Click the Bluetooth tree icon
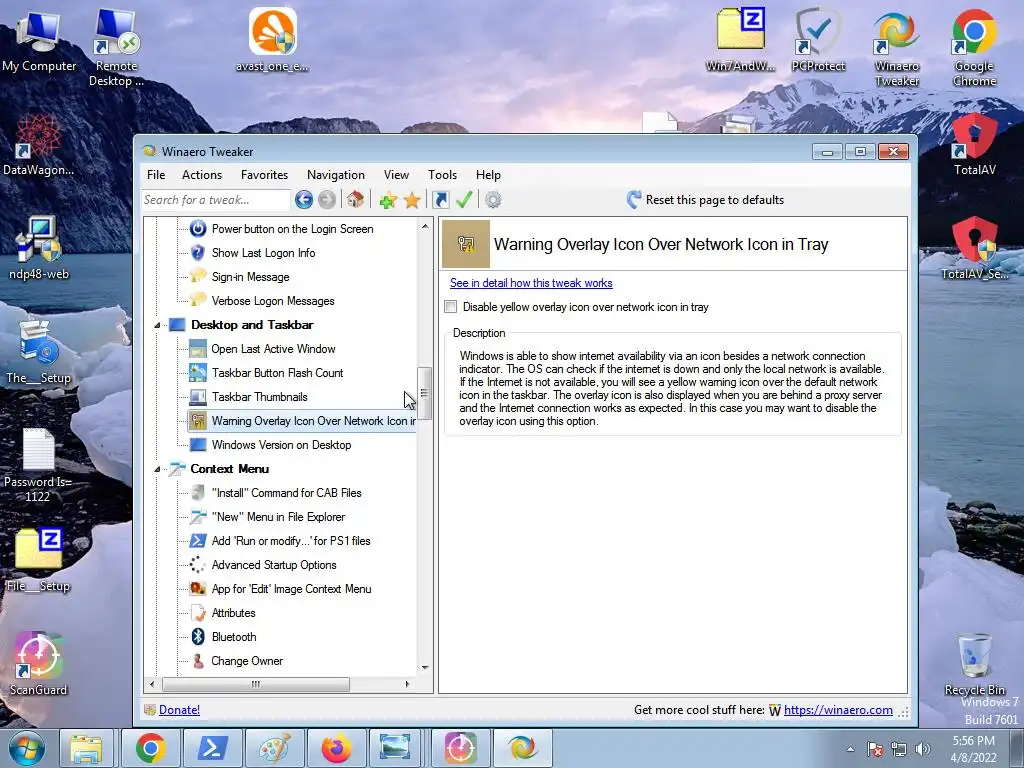The width and height of the screenshot is (1024, 768). pyautogui.click(x=198, y=637)
